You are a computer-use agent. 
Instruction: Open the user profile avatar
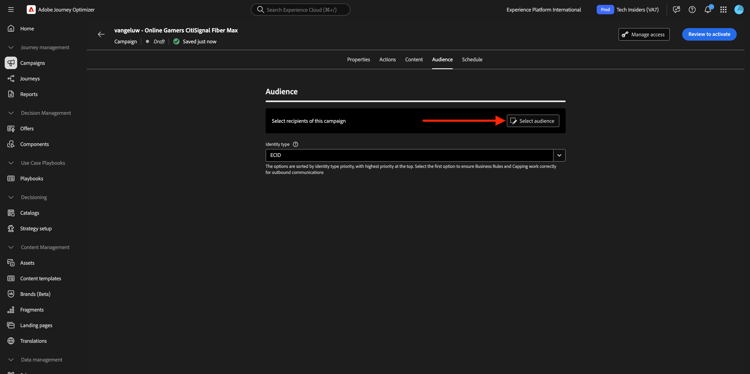coord(739,10)
